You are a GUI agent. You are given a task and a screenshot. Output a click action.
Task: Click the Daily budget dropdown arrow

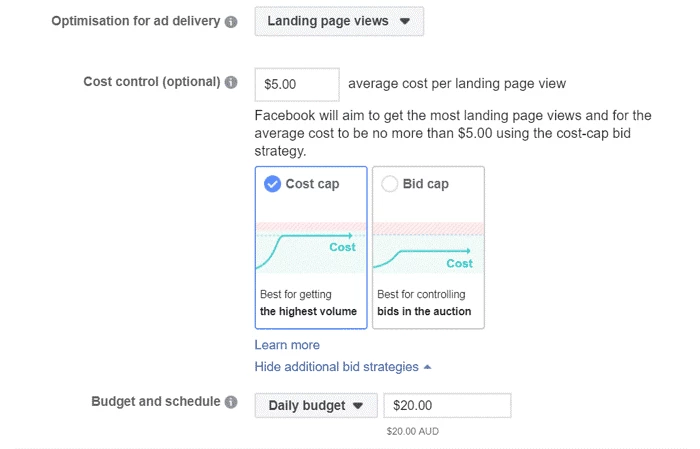tap(358, 406)
